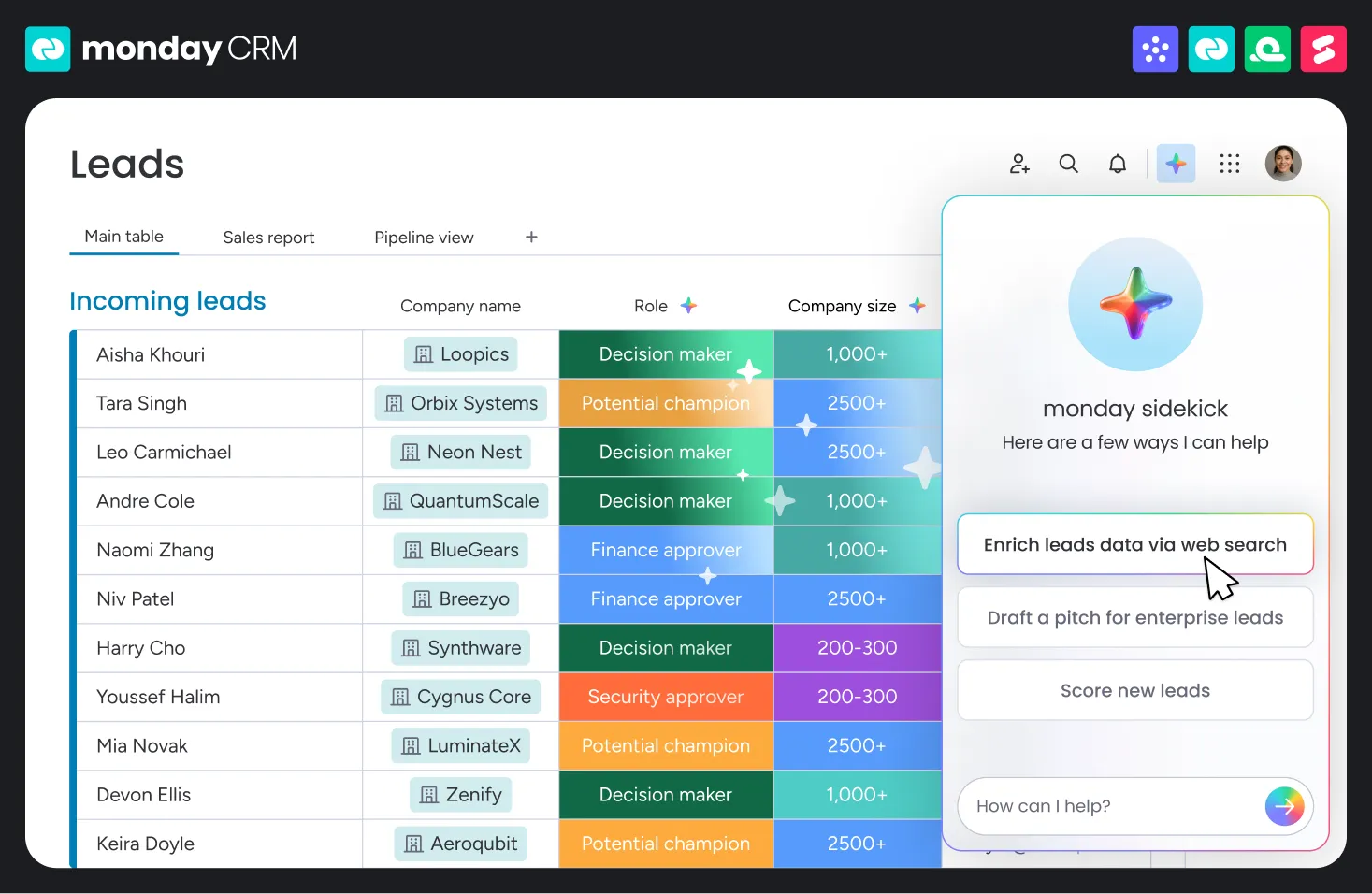Select the Keira Doyle lead name

pos(145,844)
